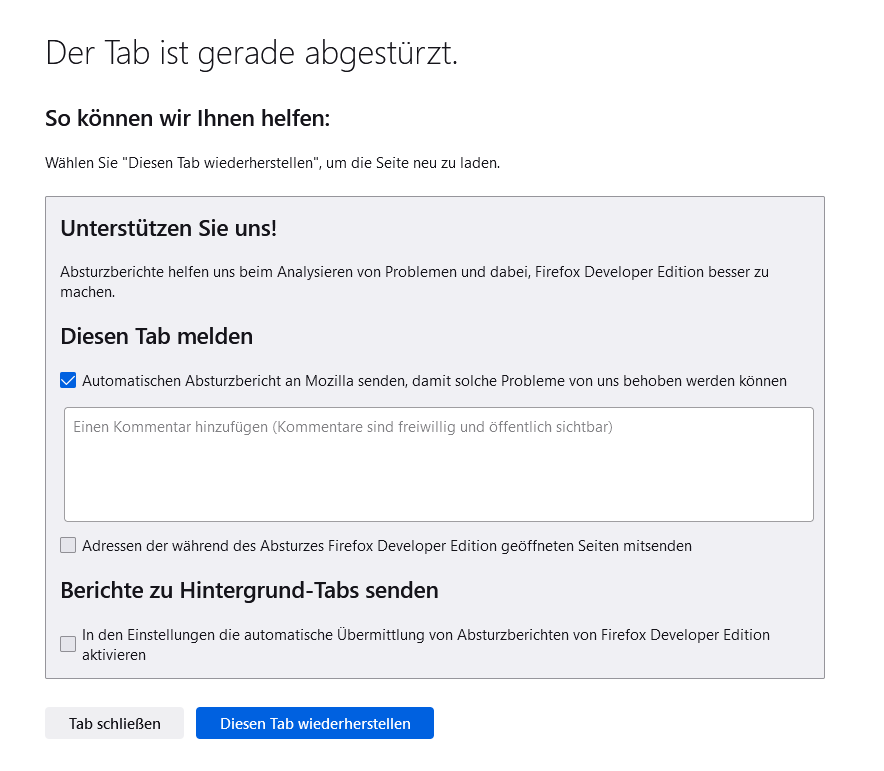Click the "Wählen Sie" instruction sentence
884x771 pixels.
pyautogui.click(x=272, y=162)
